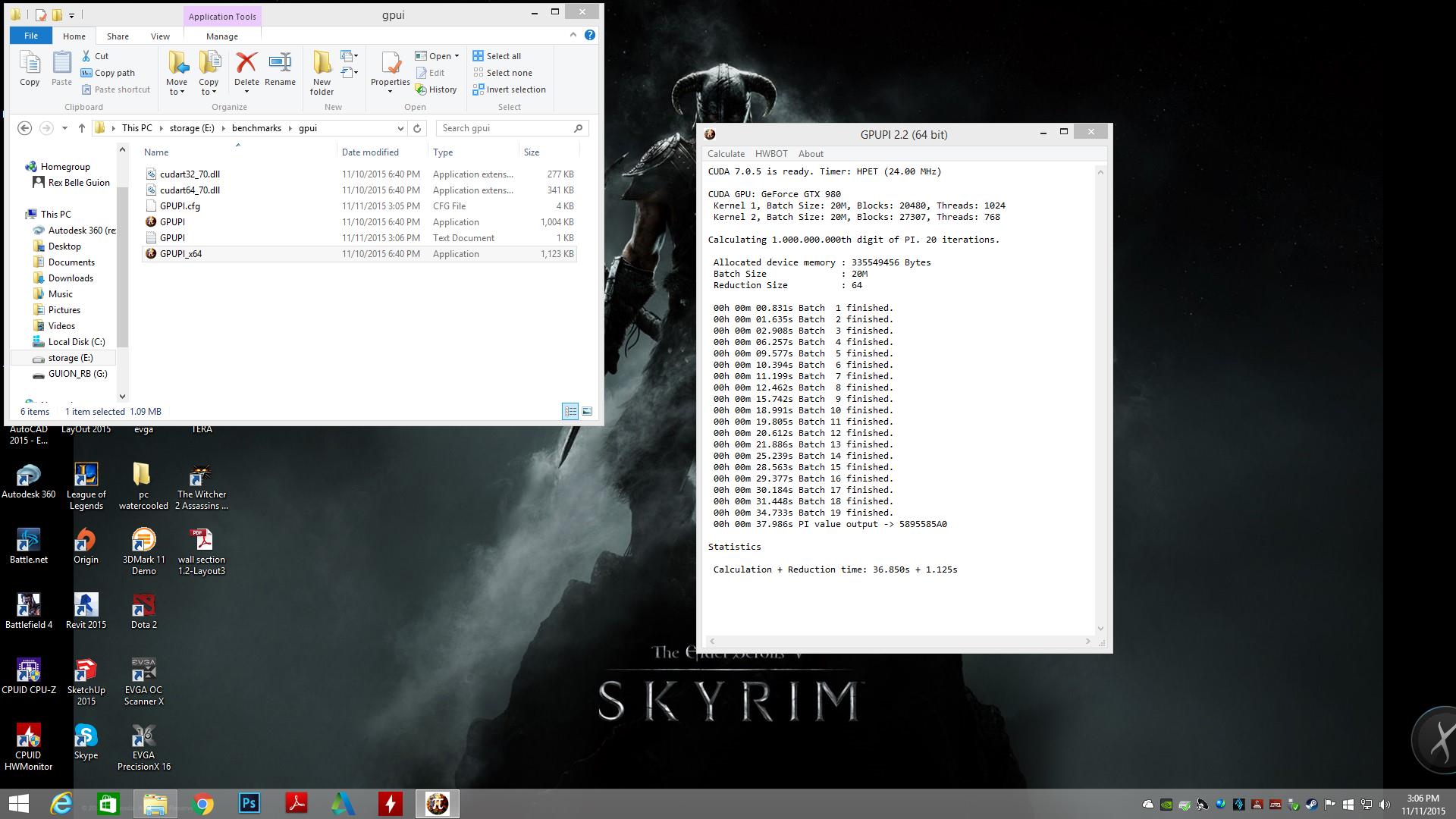Screen dimensions: 1456x819
Task: Open League of Legends desktop shortcut
Action: tap(86, 486)
